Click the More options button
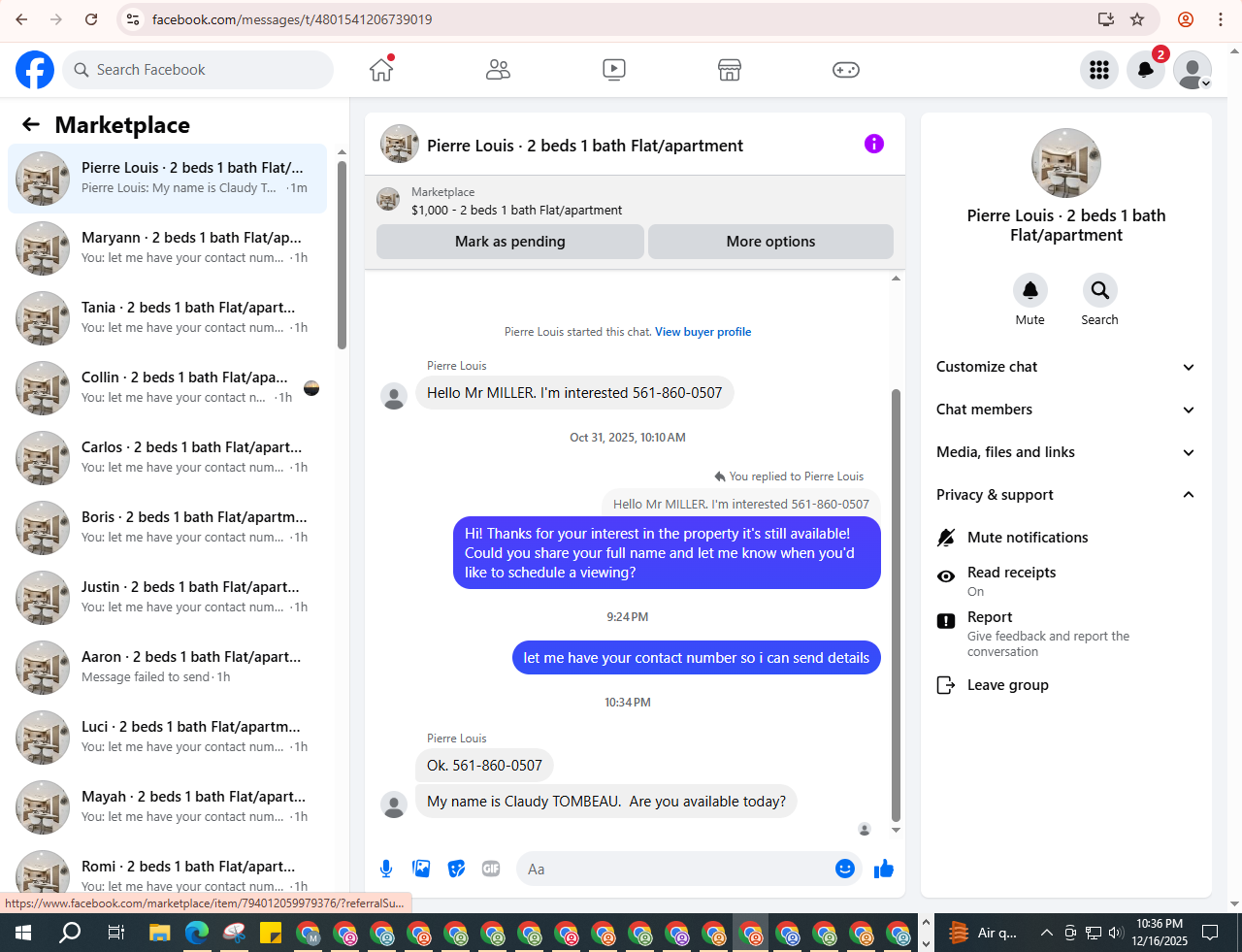 770,242
